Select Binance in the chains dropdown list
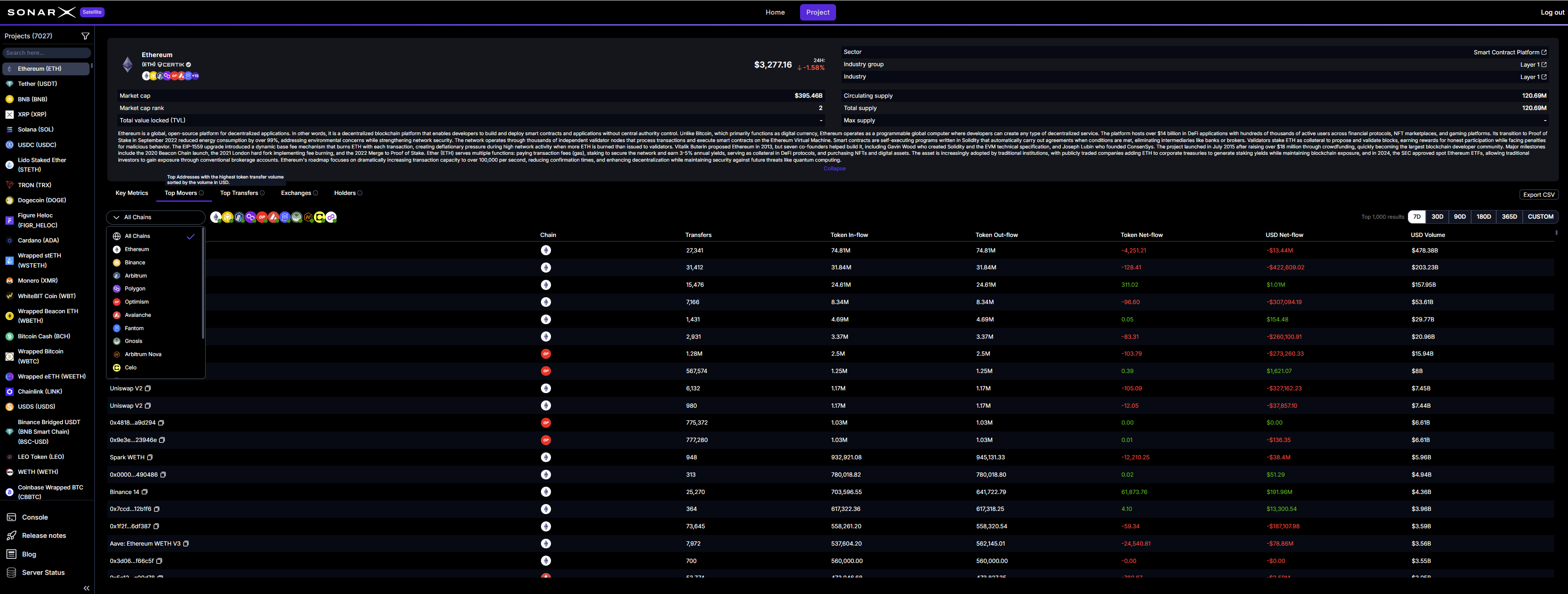 (133, 262)
